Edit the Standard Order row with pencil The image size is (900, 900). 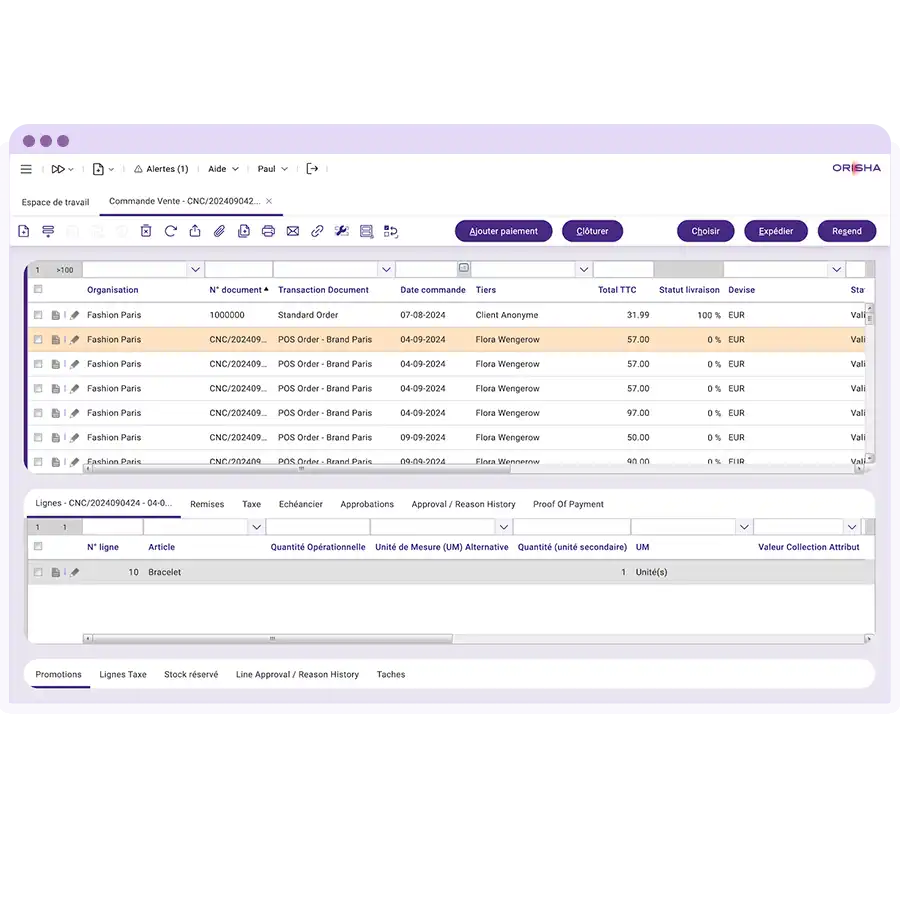point(75,315)
